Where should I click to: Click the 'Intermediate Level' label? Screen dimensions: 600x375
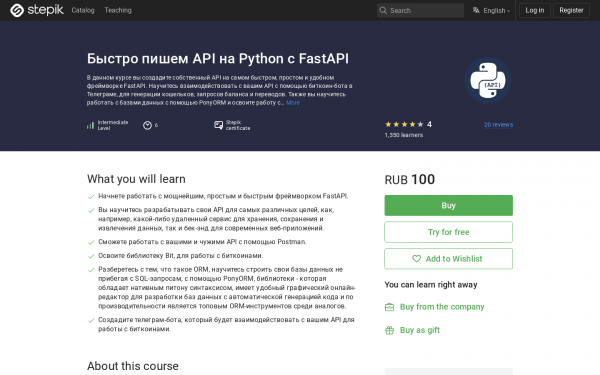(113, 125)
